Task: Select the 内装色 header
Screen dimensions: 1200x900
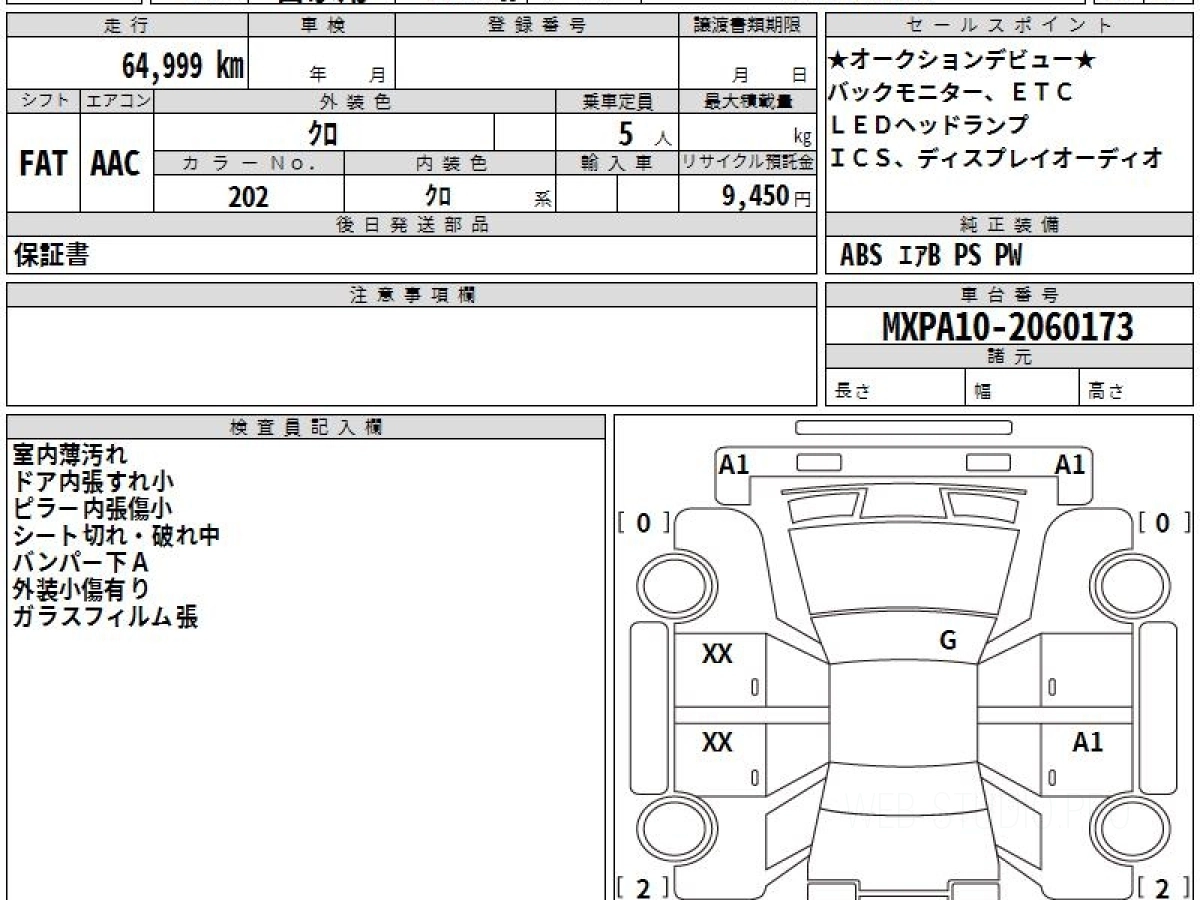Action: tap(450, 163)
